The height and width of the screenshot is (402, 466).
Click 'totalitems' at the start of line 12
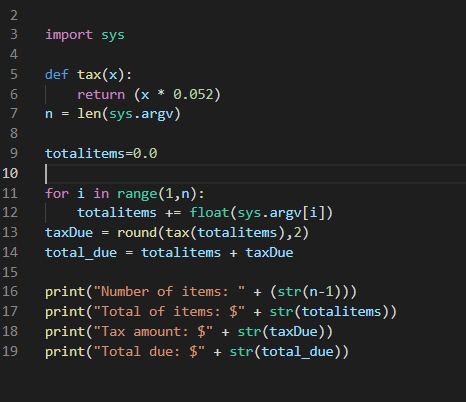click(117, 213)
